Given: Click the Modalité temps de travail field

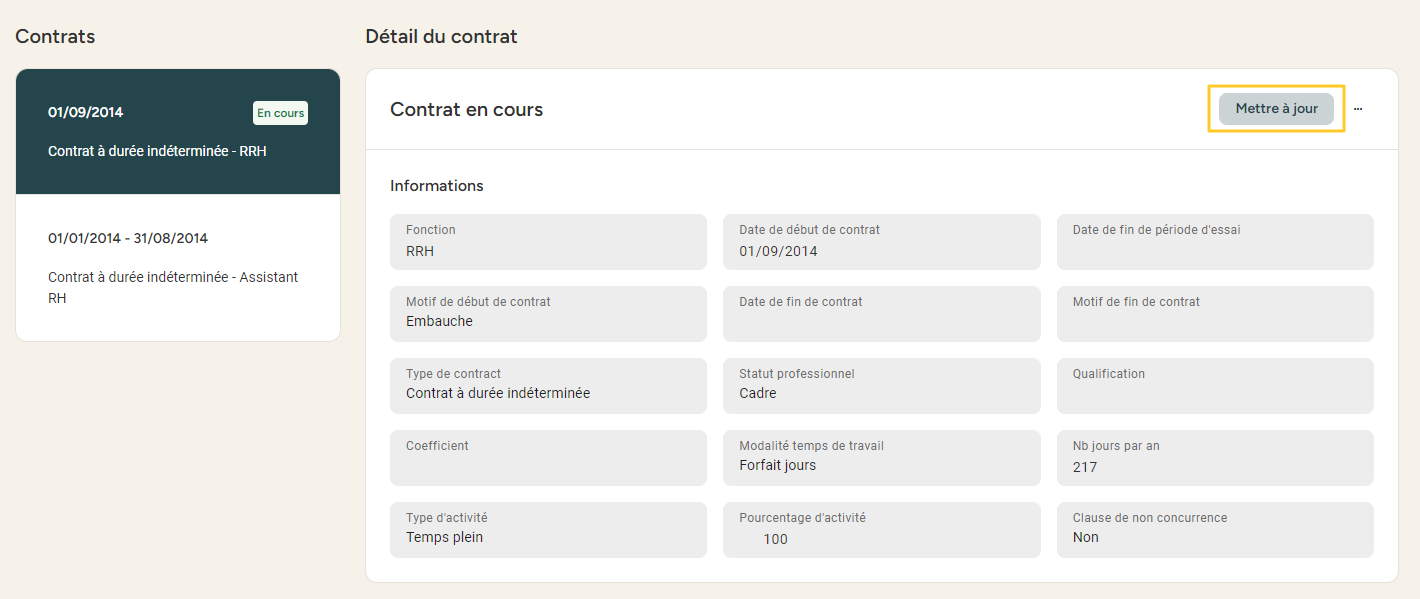Looking at the screenshot, I should pyautogui.click(x=881, y=458).
